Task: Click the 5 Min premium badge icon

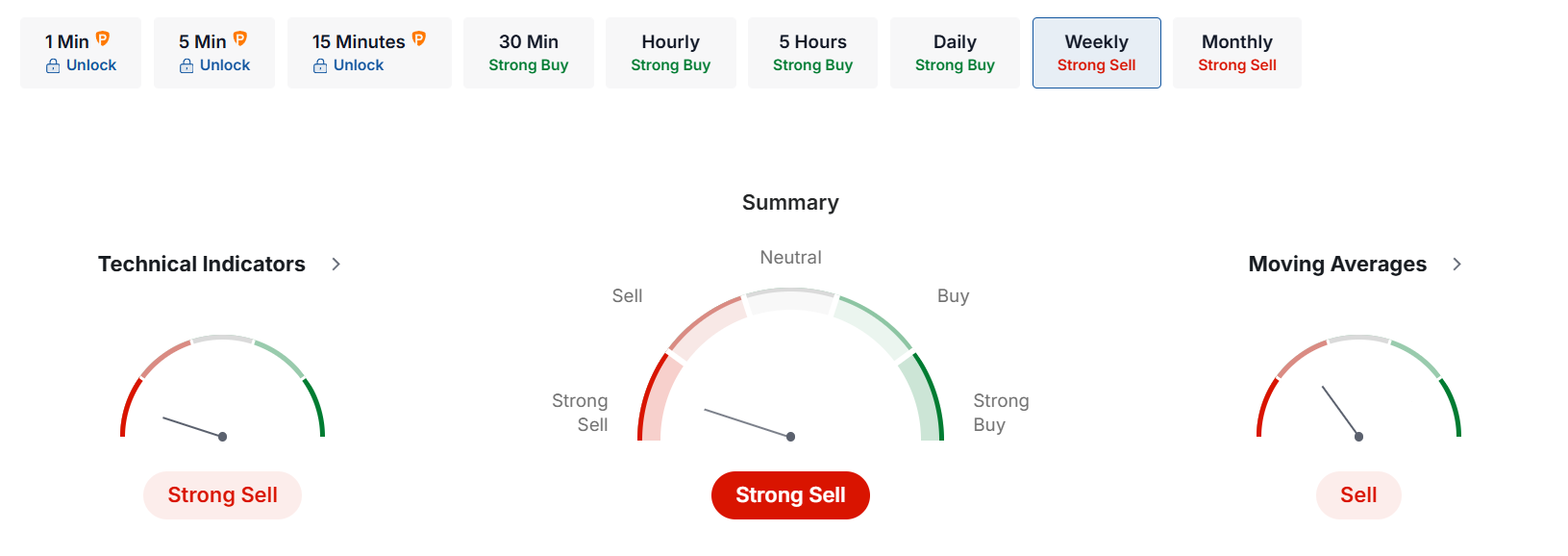Action: (240, 38)
